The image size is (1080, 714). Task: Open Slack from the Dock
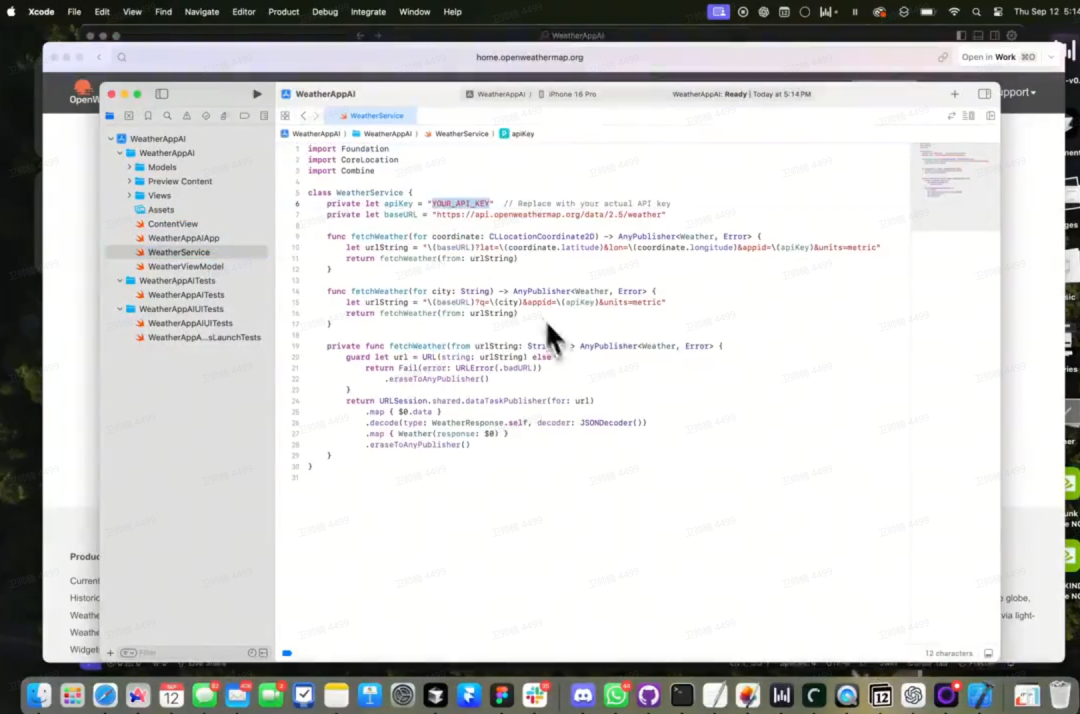(536, 696)
